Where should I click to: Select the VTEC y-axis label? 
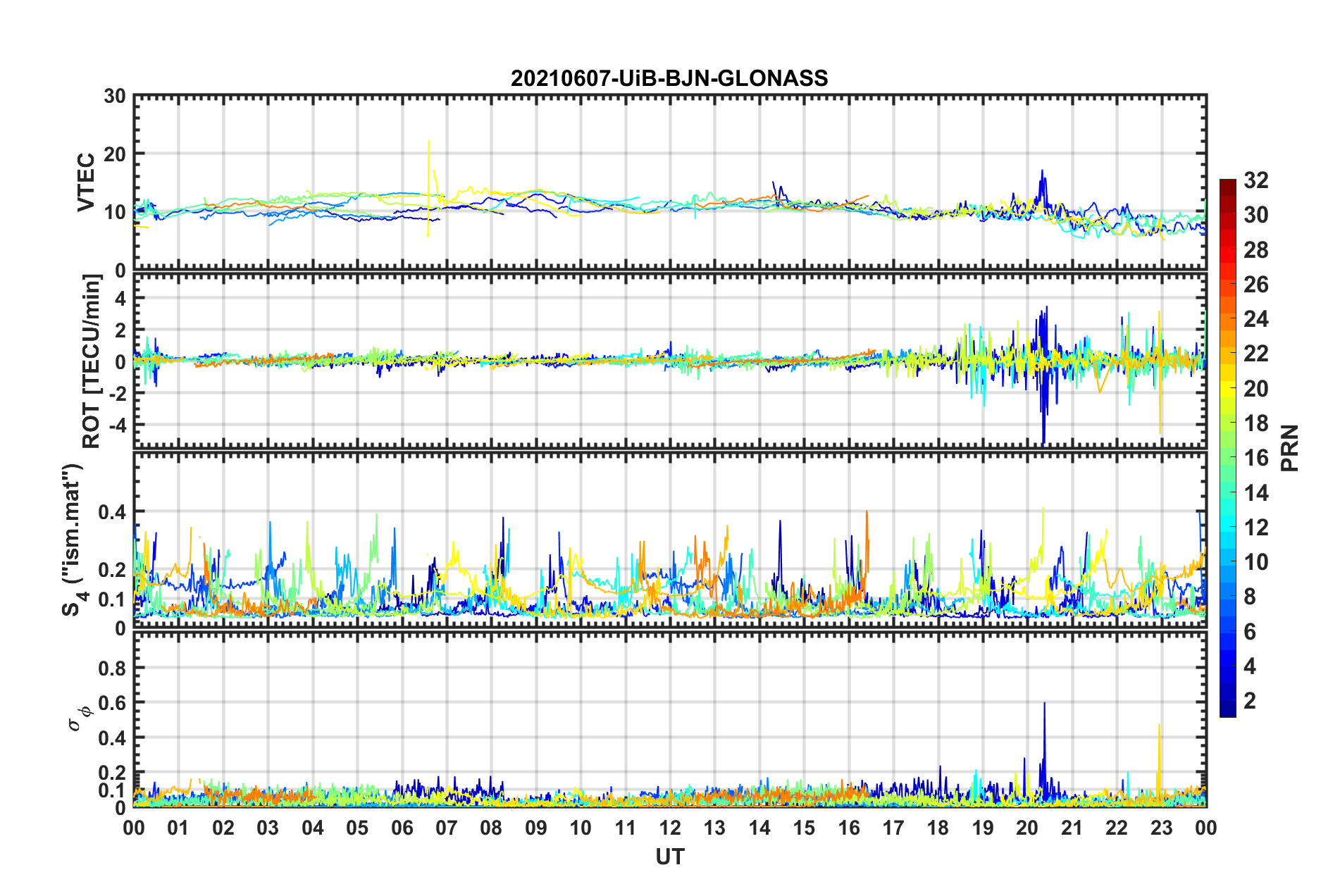point(86,182)
